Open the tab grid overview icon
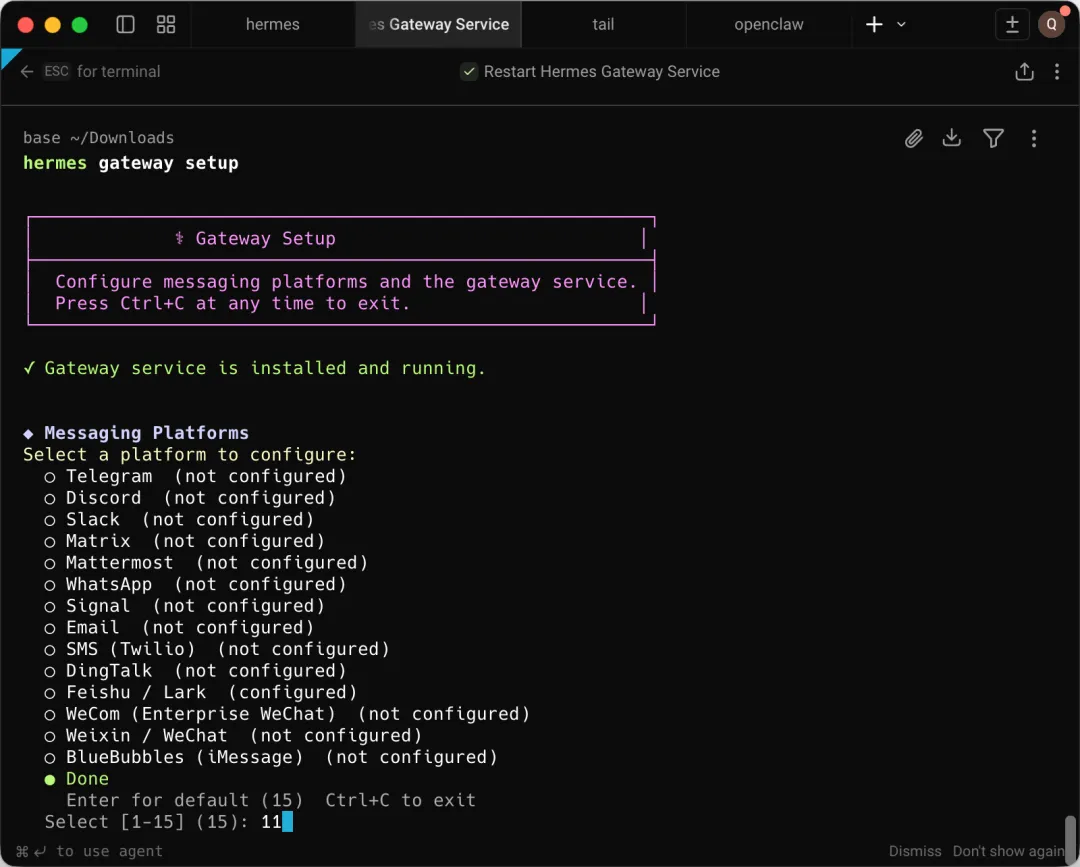 click(166, 25)
